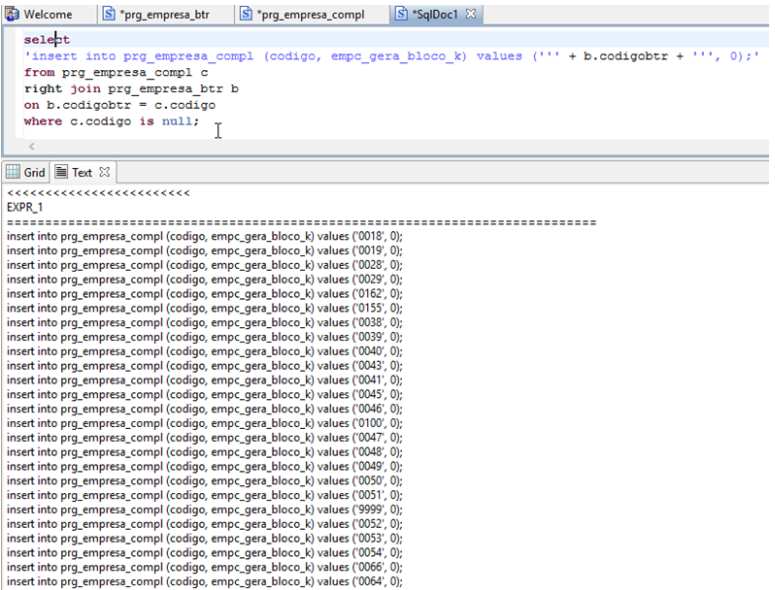Select the result row with value '0050'
The width and height of the screenshot is (775, 590).
pos(205,480)
